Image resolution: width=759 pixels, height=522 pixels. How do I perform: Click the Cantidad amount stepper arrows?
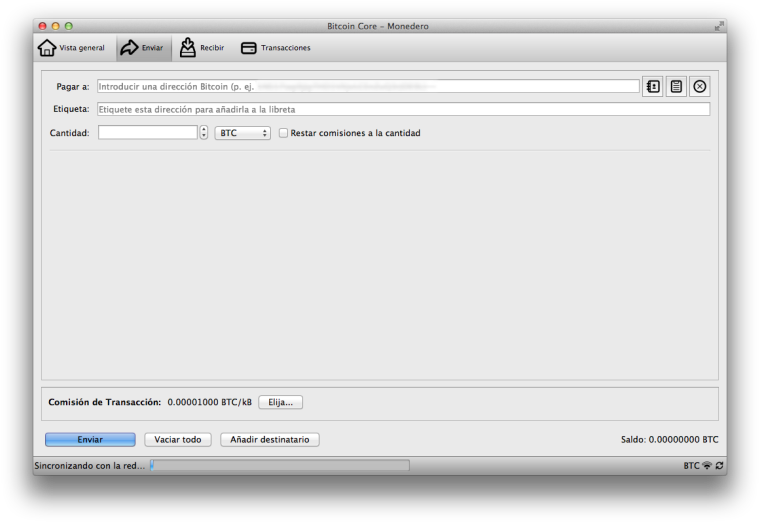click(204, 133)
